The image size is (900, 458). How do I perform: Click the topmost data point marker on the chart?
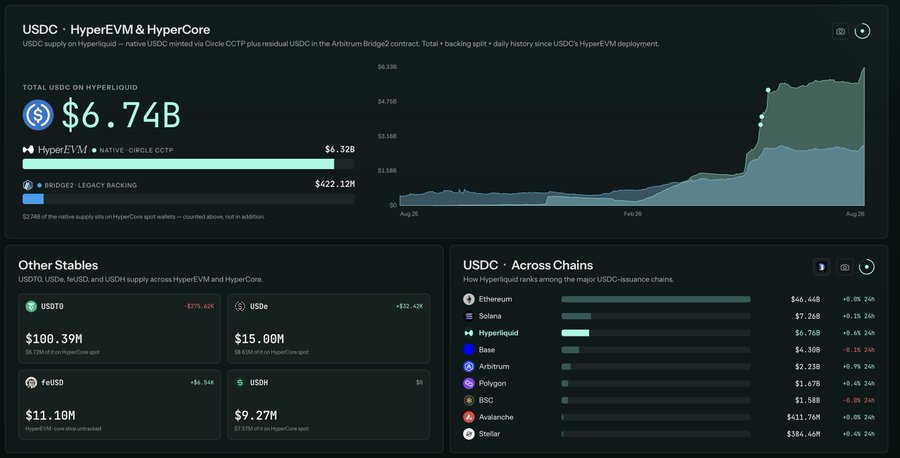pyautogui.click(x=768, y=90)
